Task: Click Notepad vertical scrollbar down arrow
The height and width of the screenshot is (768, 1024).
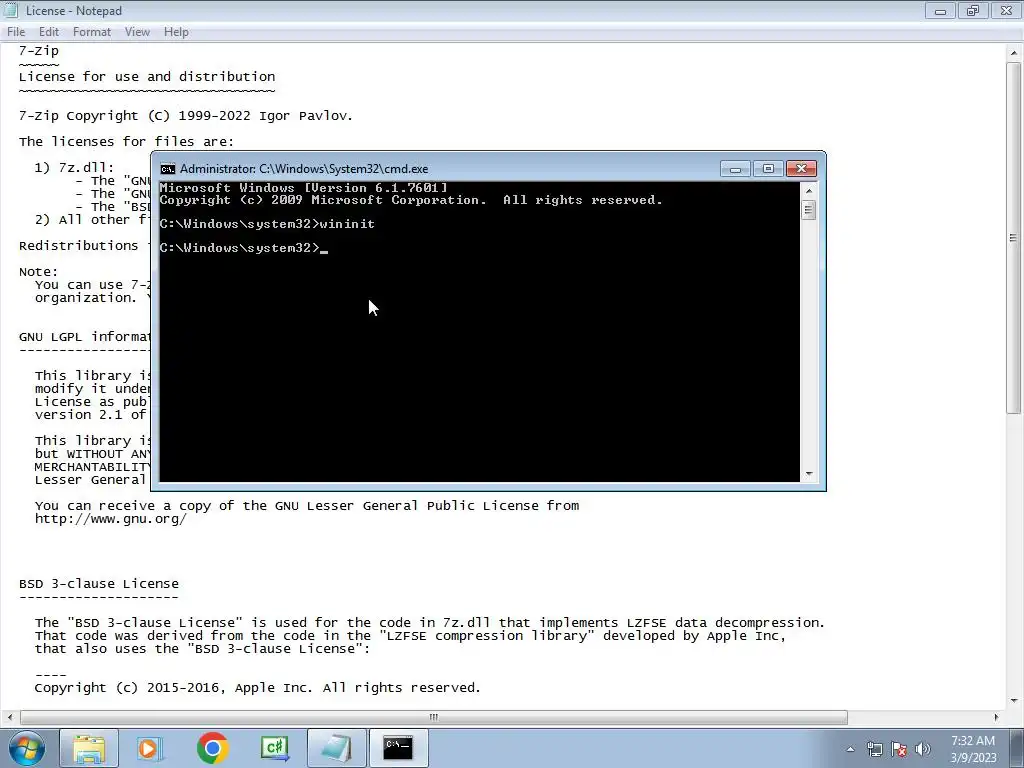Action: [x=1014, y=701]
